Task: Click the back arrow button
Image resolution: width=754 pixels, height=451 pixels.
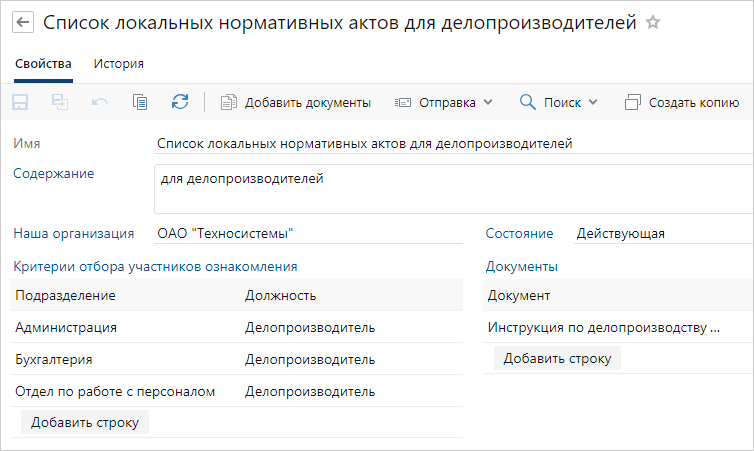Action: [23, 22]
